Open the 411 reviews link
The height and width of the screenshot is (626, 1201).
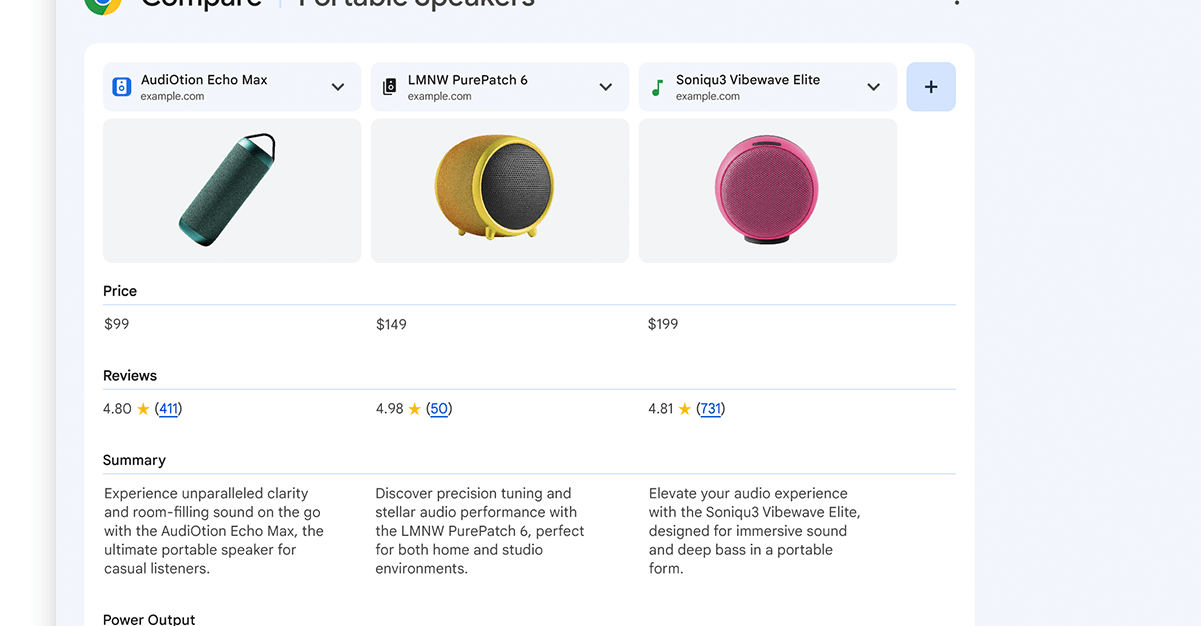[167, 408]
